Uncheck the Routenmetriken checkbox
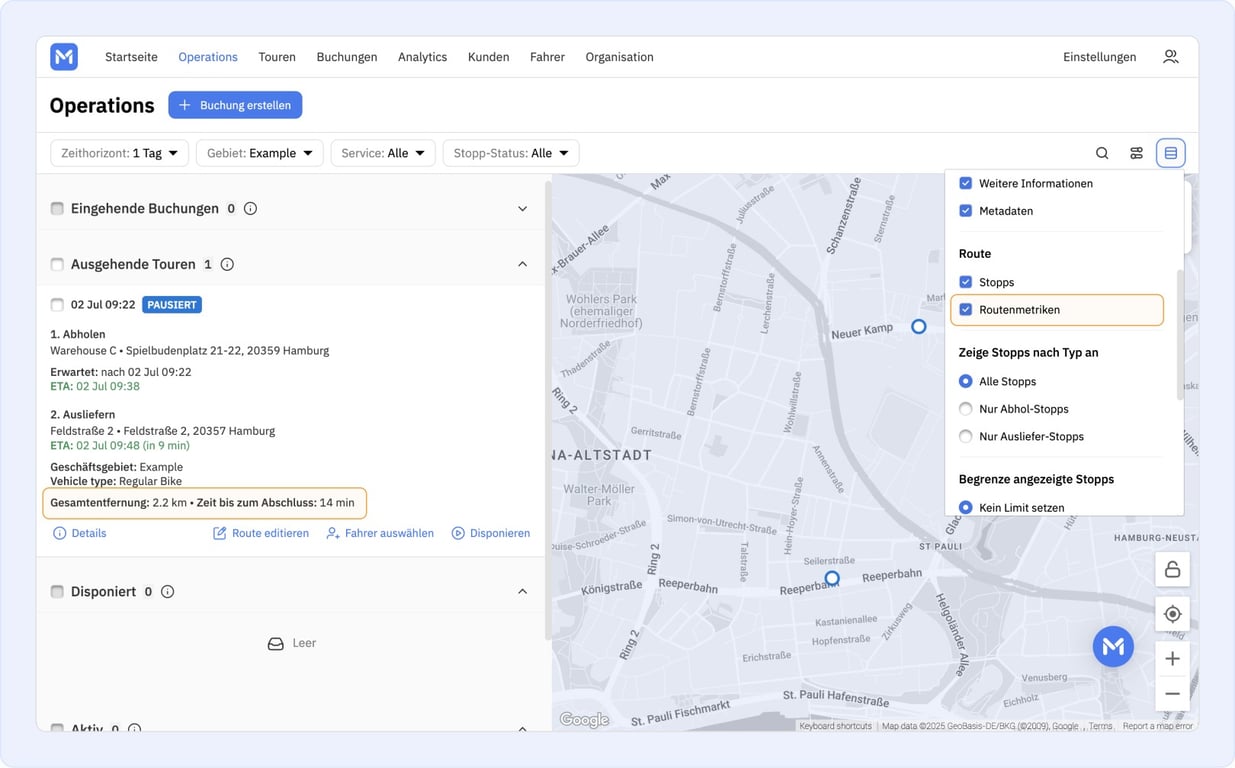The height and width of the screenshot is (768, 1235). coord(965,310)
